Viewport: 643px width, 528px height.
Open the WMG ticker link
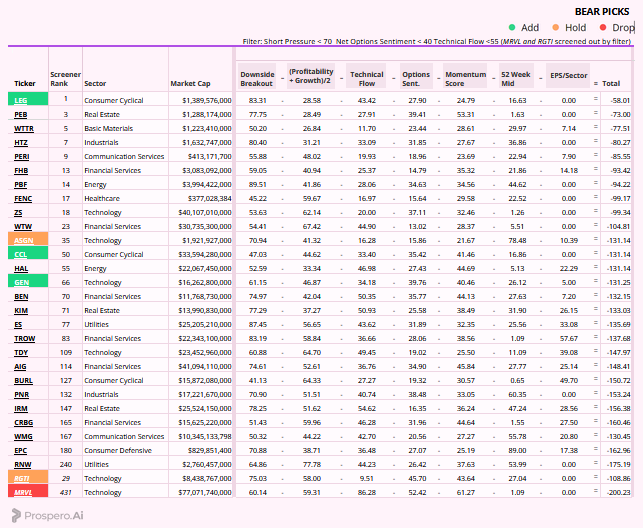[x=23, y=437]
